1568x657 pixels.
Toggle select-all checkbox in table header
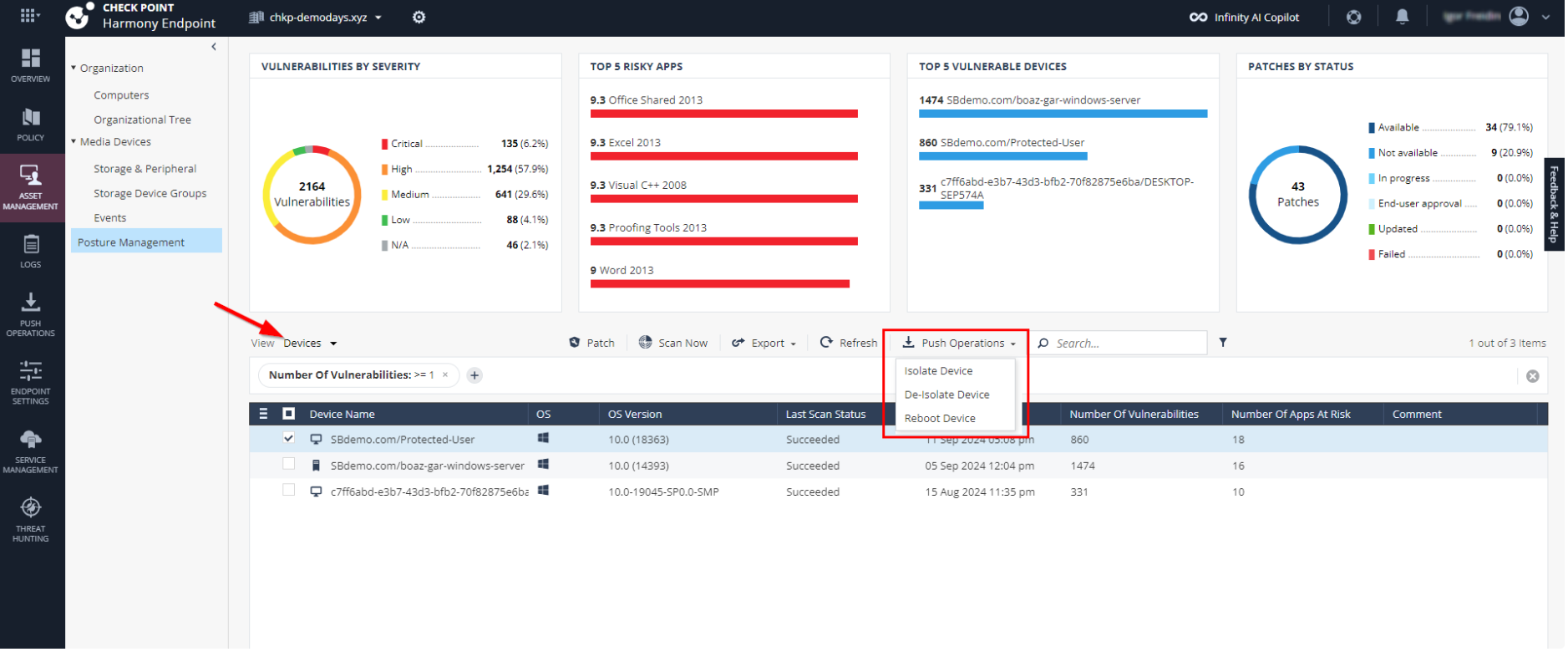coord(289,414)
